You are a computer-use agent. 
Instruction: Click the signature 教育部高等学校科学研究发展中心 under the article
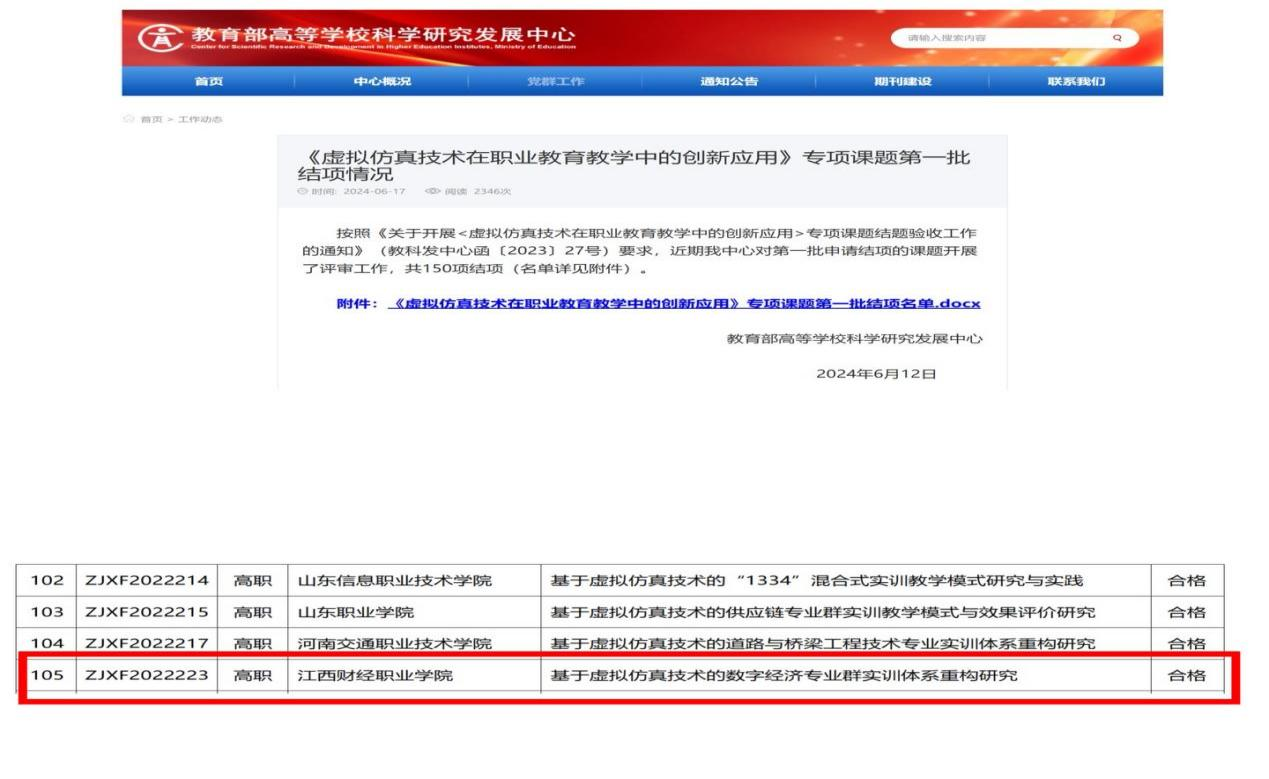tap(855, 339)
